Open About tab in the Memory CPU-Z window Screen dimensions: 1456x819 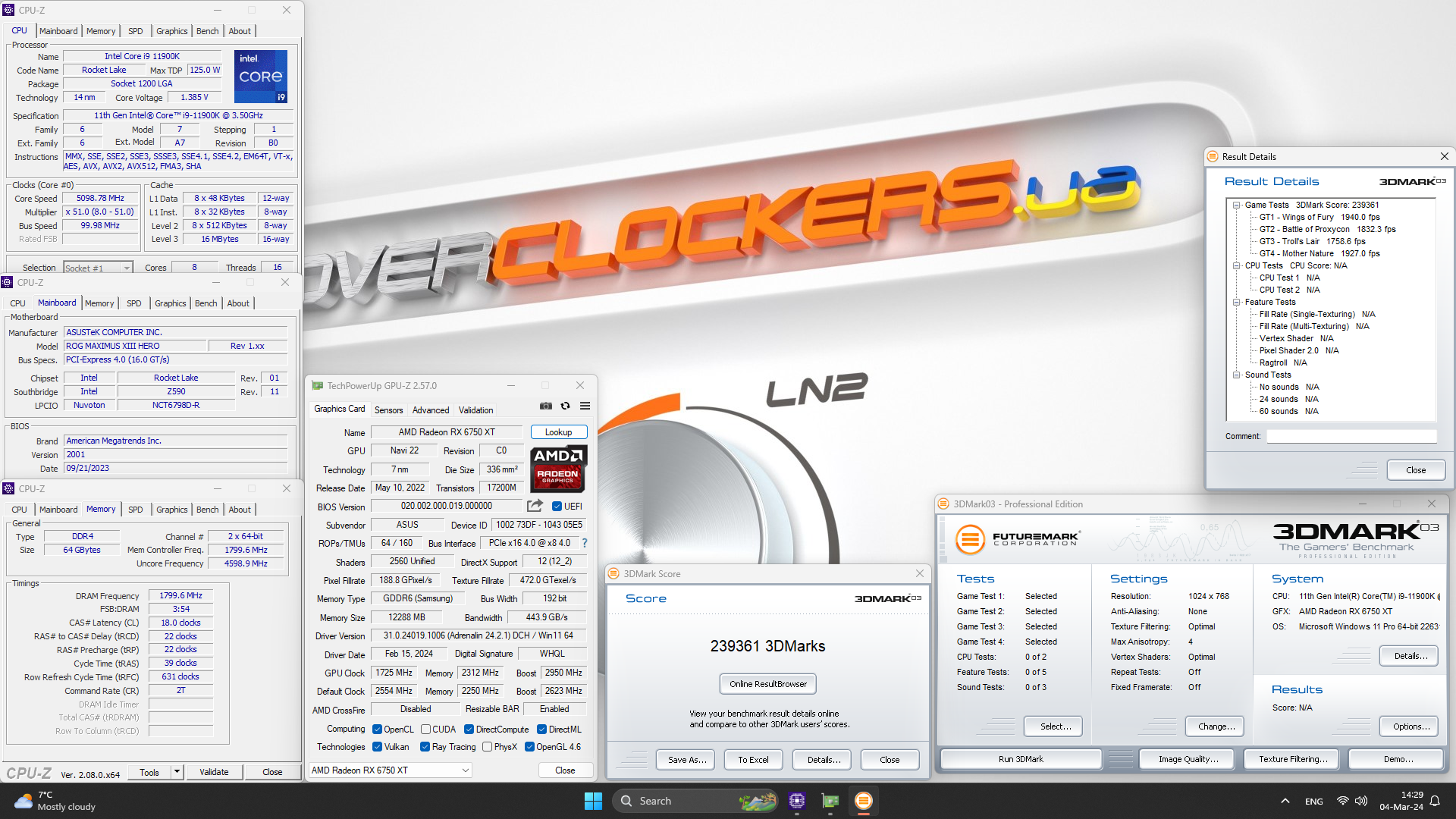240,510
